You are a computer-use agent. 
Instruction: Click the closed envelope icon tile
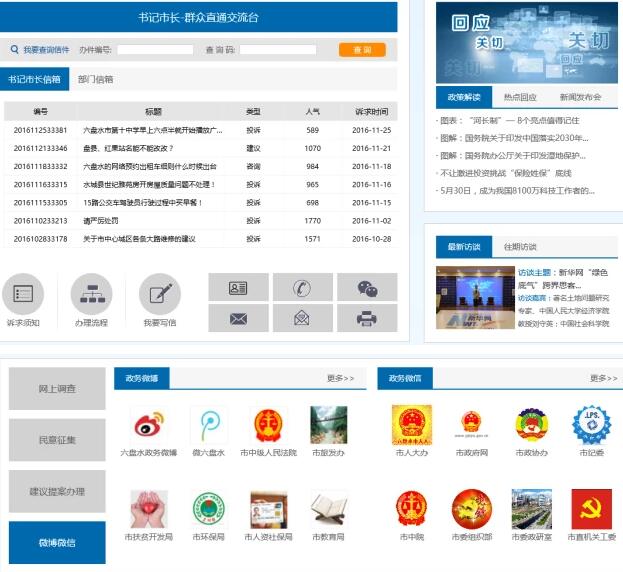click(238, 319)
